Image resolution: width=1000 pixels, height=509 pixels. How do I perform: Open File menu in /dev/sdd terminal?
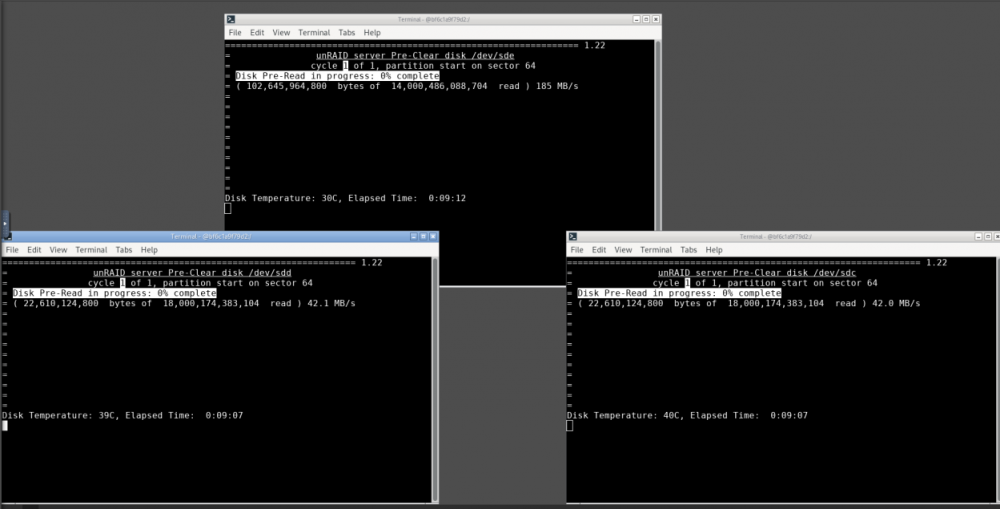point(12,250)
